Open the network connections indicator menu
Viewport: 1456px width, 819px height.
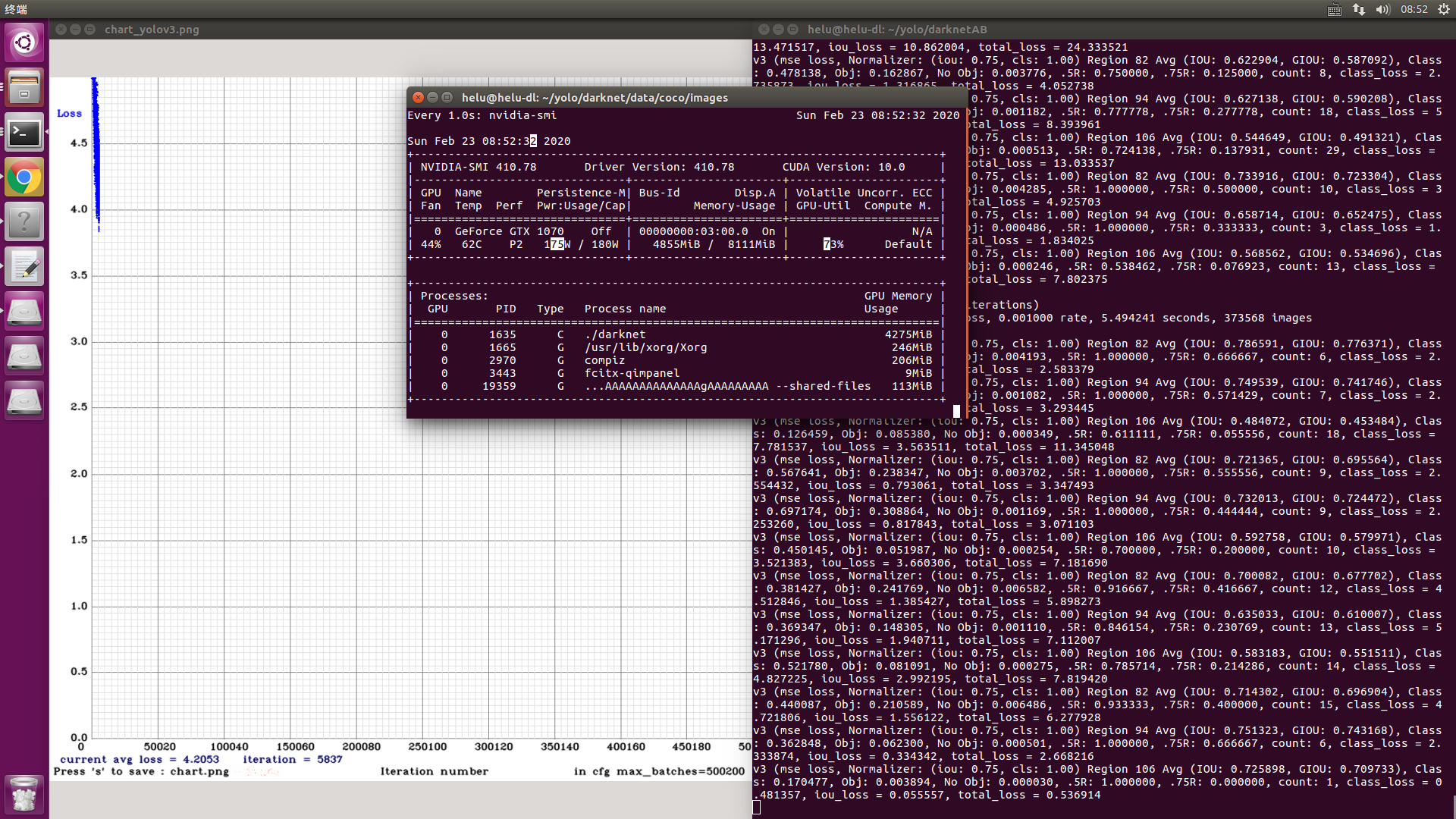[x=1358, y=9]
